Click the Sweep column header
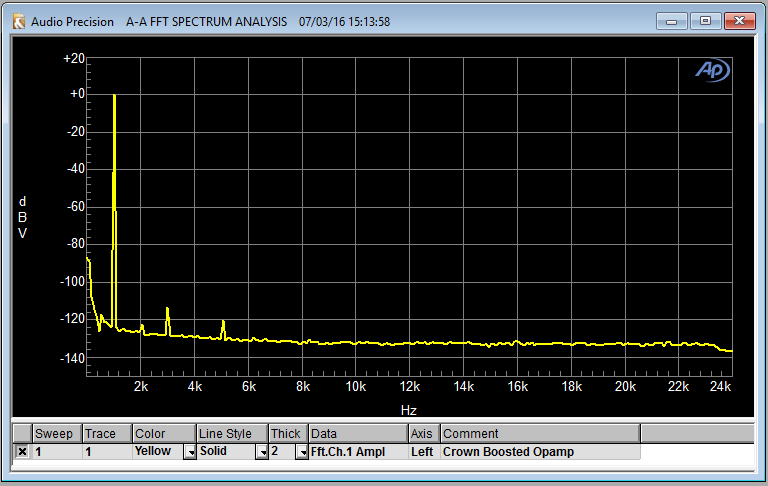This screenshot has height=486, width=768. [57, 434]
